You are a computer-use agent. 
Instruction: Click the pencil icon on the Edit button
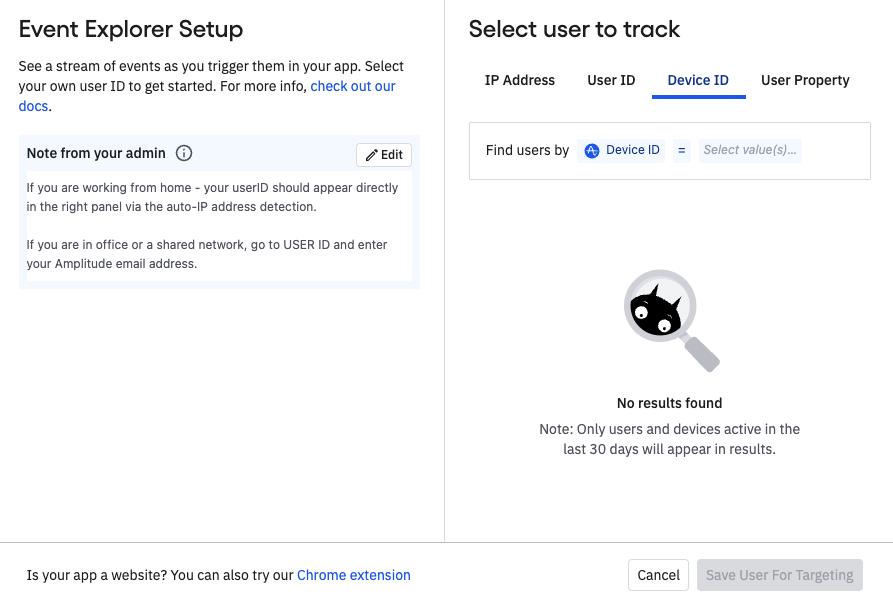(x=371, y=155)
